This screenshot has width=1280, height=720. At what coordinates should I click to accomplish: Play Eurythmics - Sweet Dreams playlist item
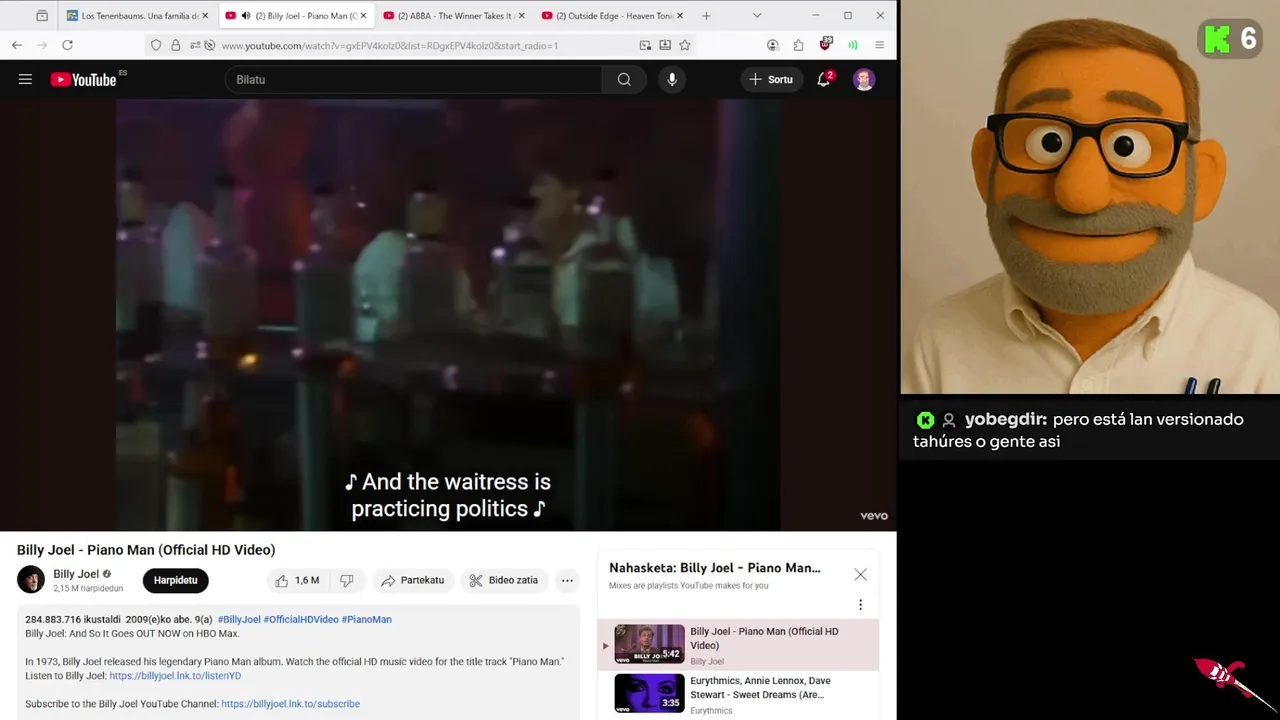click(x=738, y=694)
